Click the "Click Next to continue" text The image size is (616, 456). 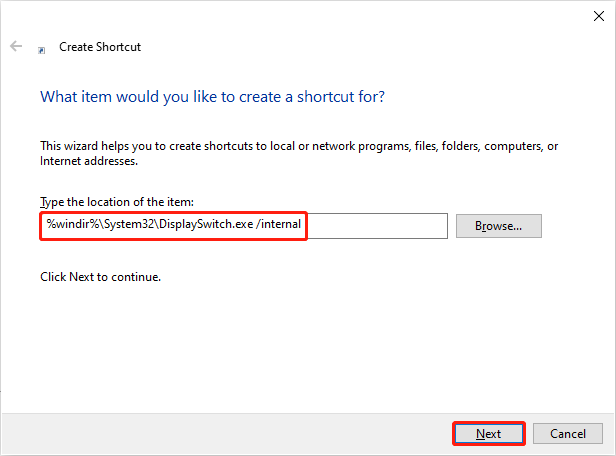100,276
